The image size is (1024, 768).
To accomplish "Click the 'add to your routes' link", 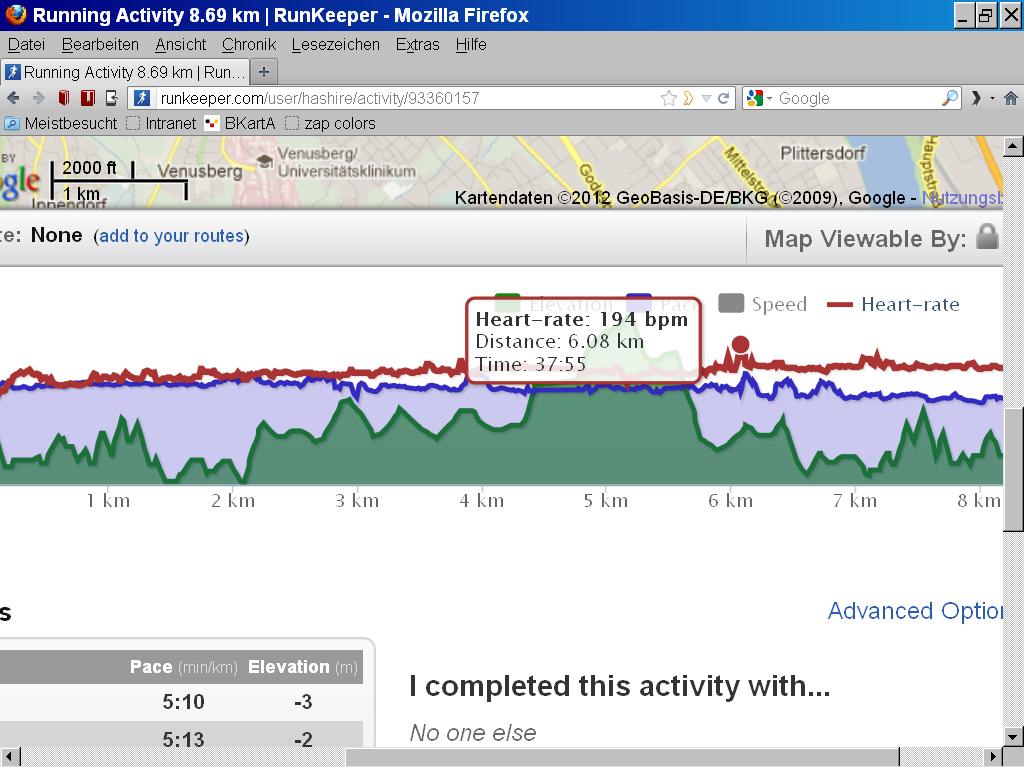I will [x=171, y=236].
